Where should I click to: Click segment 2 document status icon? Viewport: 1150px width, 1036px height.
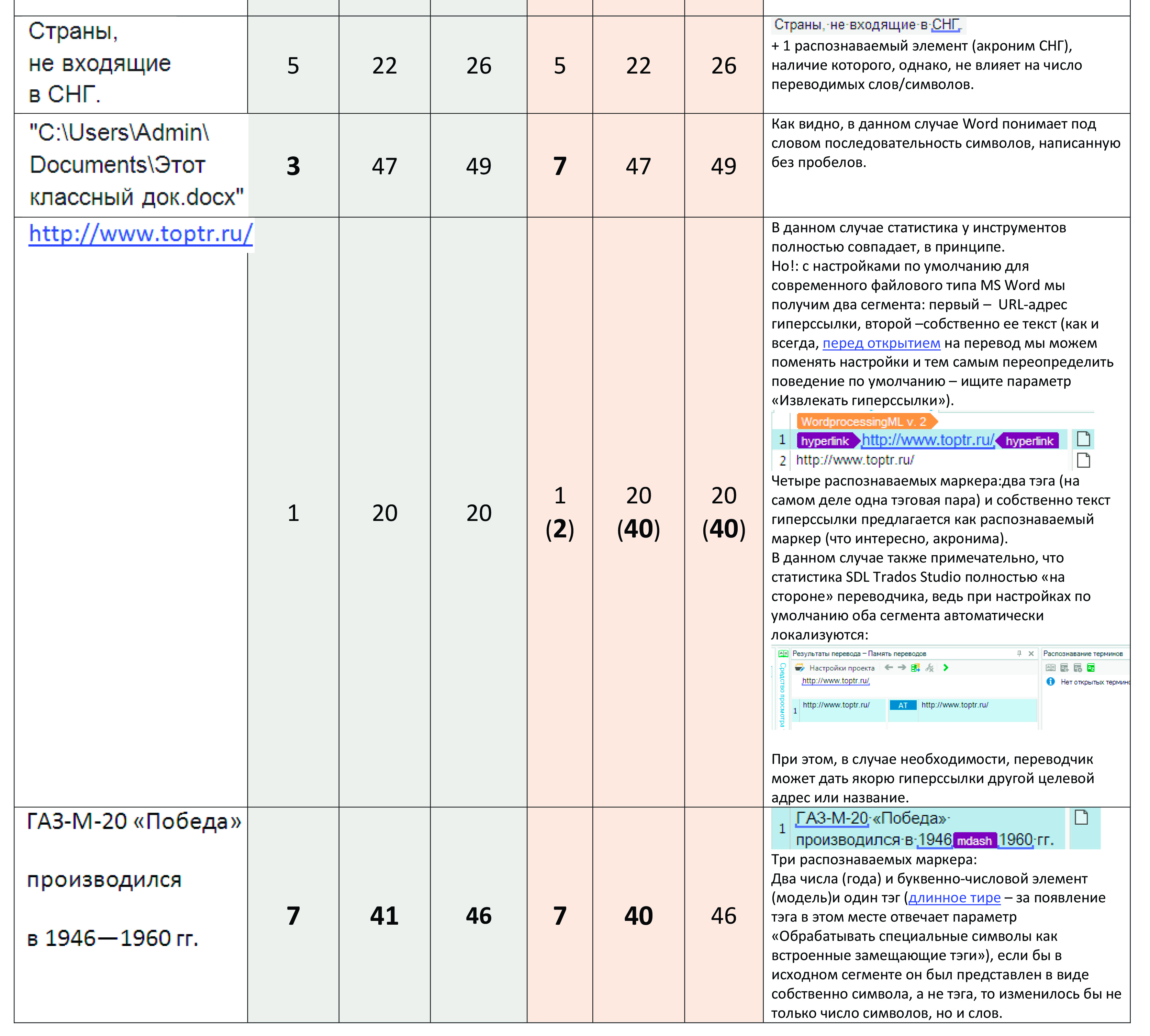pyautogui.click(x=1083, y=460)
